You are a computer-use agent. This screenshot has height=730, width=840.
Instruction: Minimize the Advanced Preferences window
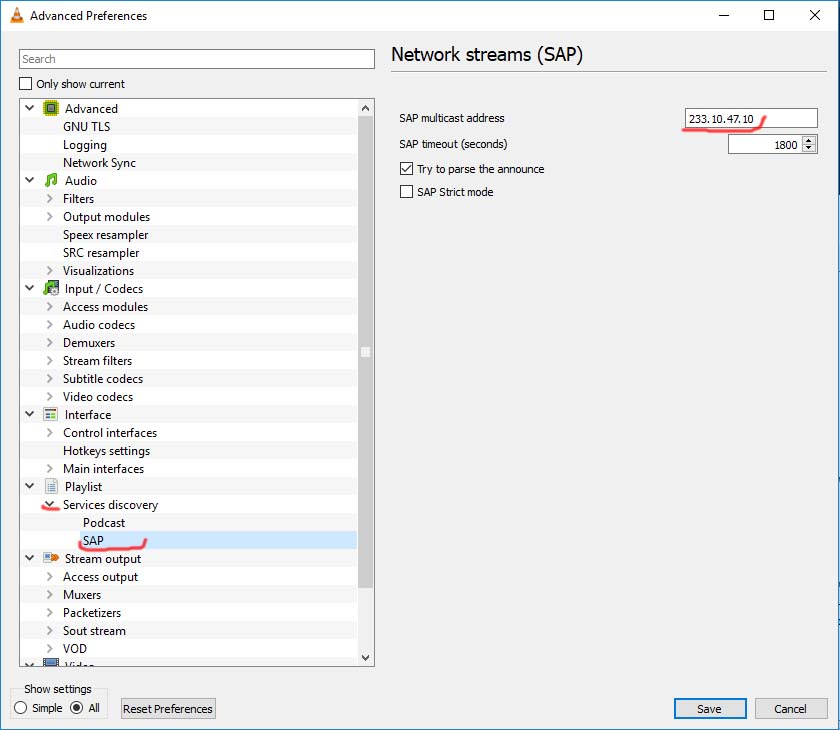click(724, 15)
